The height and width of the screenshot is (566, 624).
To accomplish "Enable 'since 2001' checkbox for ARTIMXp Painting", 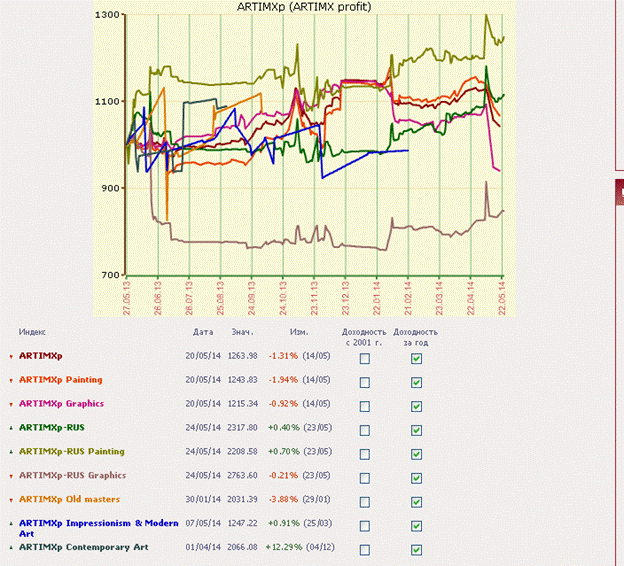I will (x=365, y=383).
